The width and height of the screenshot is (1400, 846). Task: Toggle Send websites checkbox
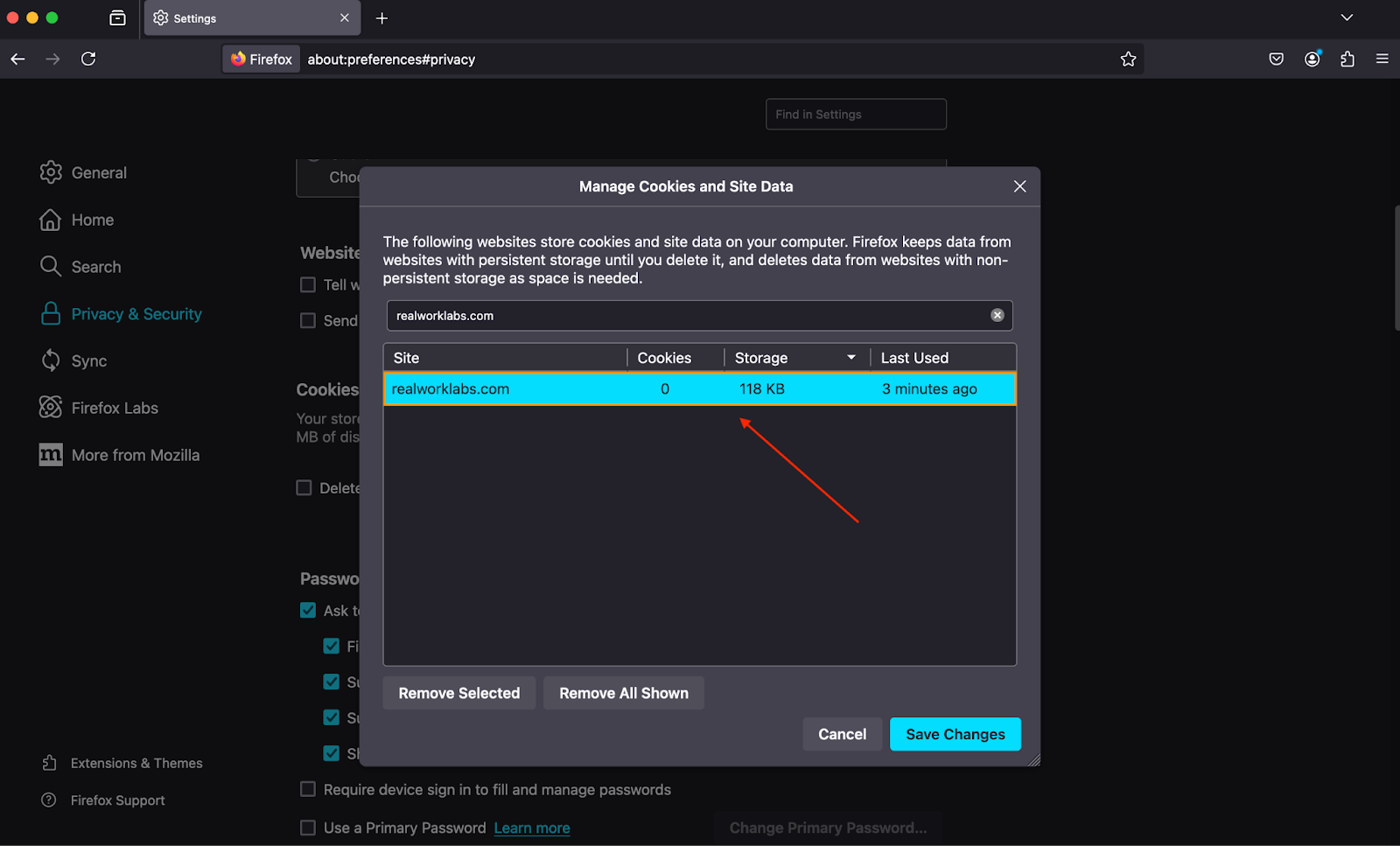(308, 320)
